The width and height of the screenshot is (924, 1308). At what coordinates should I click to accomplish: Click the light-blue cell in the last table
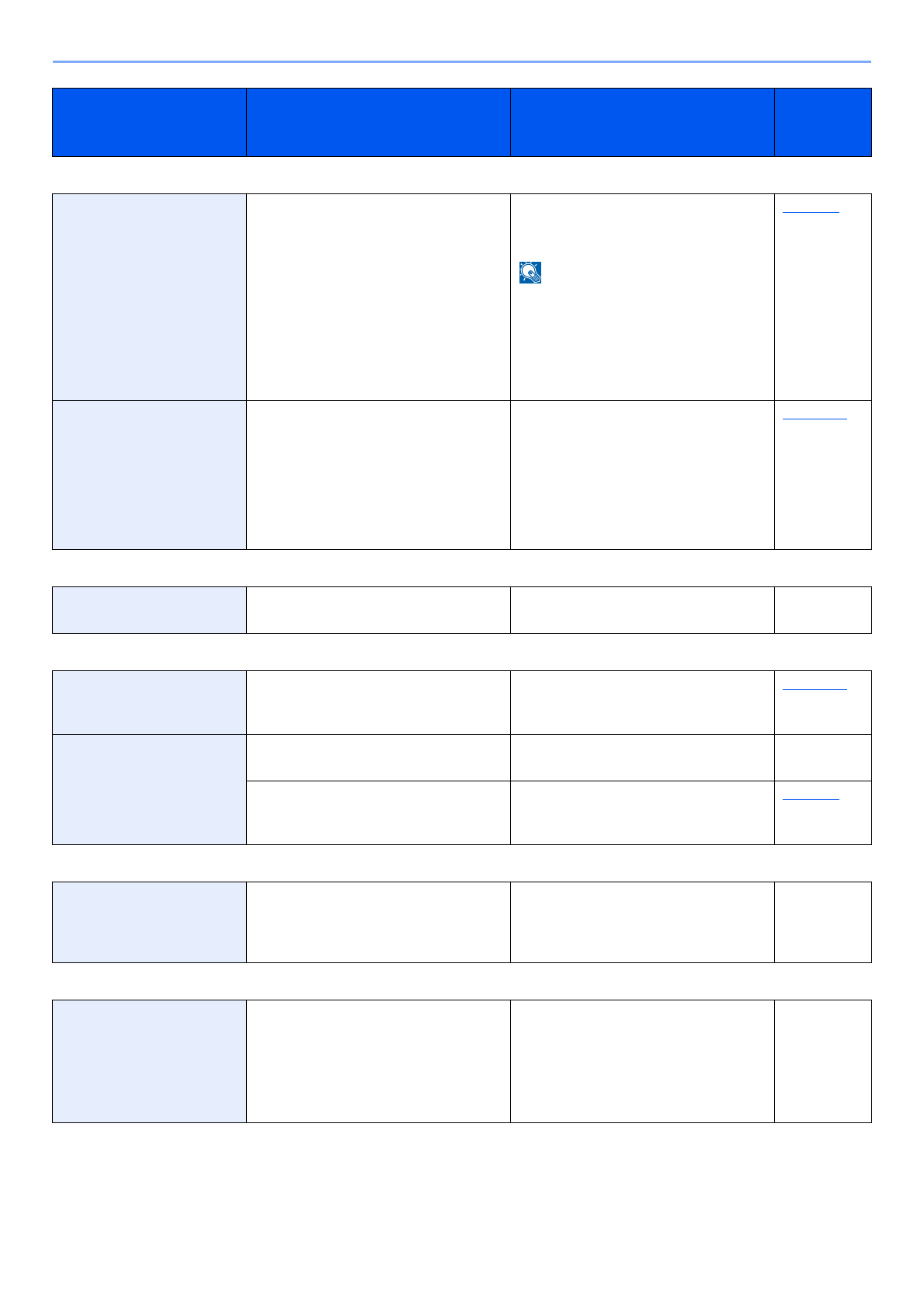point(149,1061)
